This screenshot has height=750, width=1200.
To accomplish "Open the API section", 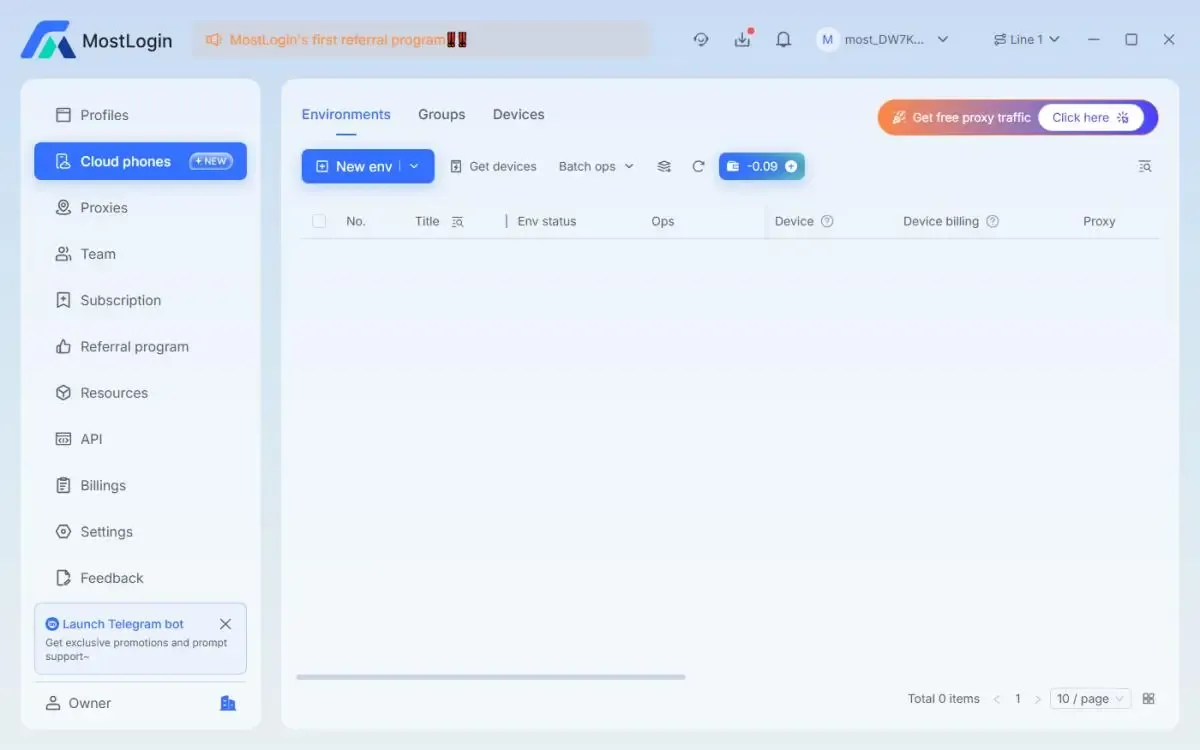I will (x=91, y=438).
